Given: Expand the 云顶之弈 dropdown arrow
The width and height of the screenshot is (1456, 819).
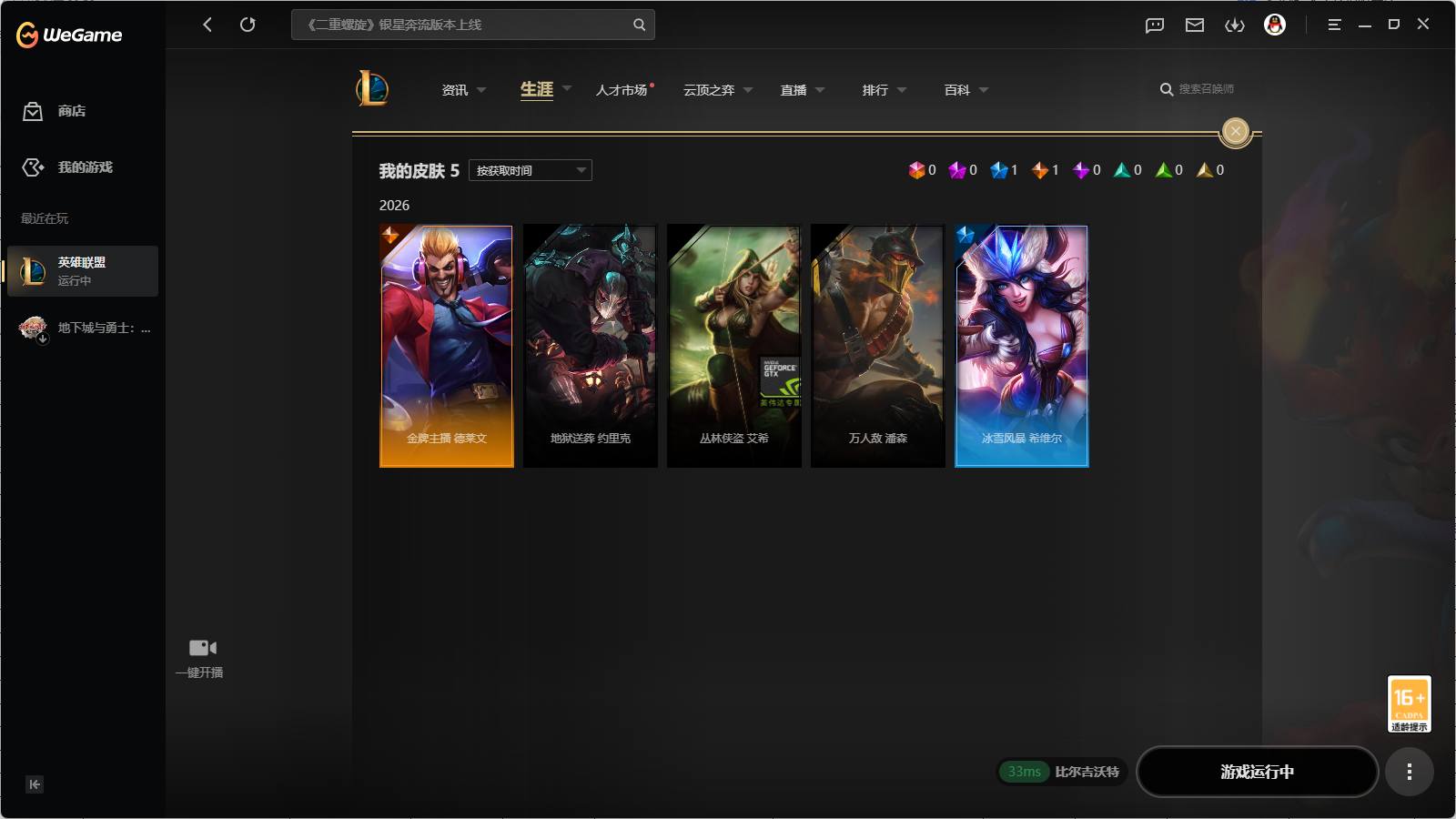Looking at the screenshot, I should tap(748, 90).
